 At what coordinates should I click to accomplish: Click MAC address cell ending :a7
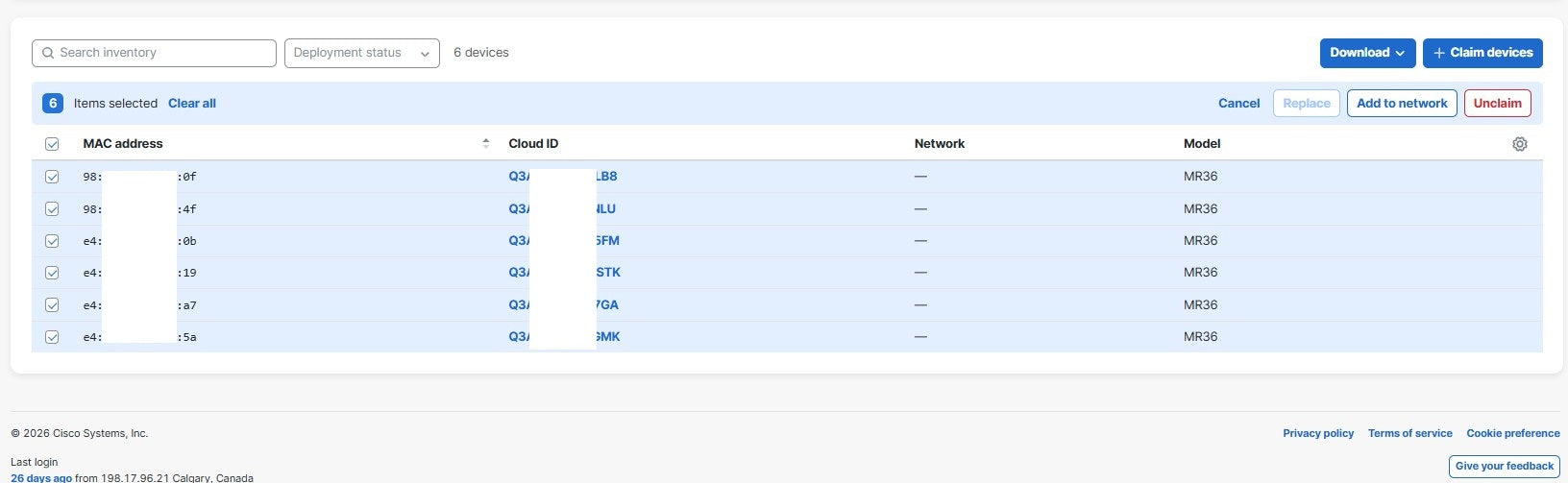(139, 305)
